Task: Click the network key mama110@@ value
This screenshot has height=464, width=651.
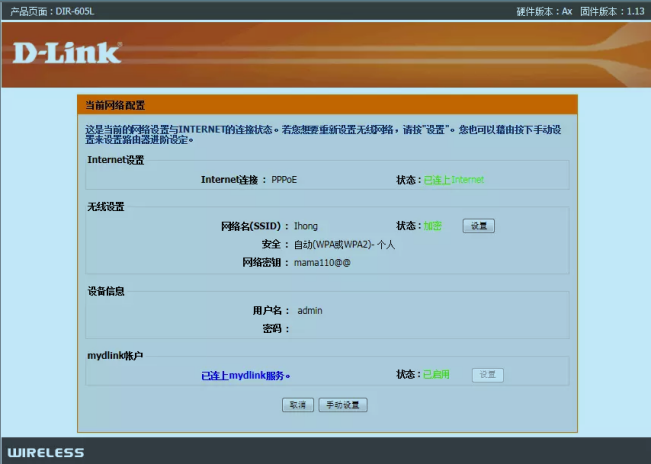Action: pos(322,263)
